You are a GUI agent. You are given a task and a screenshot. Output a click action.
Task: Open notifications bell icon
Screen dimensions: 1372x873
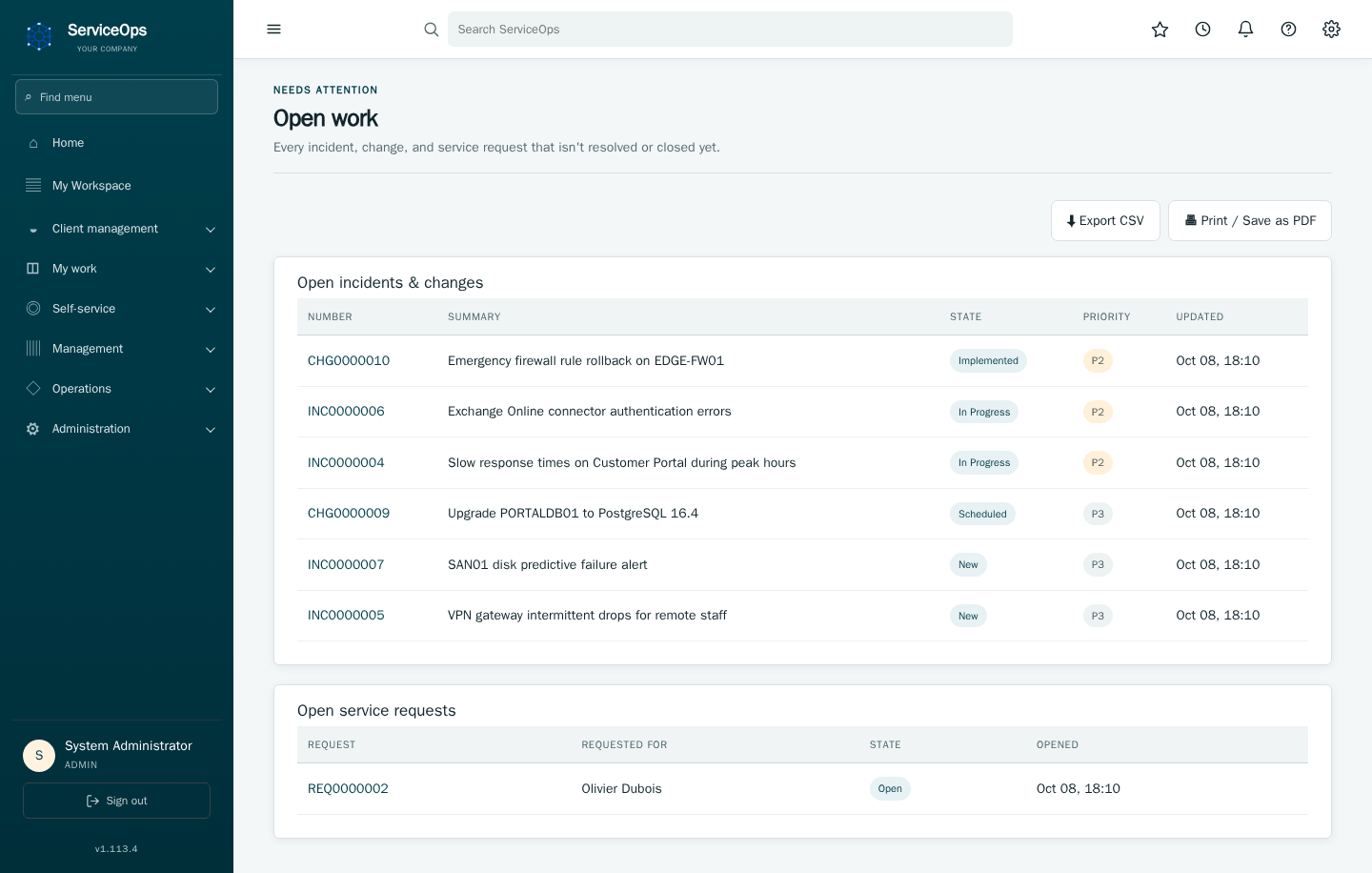[1245, 30]
